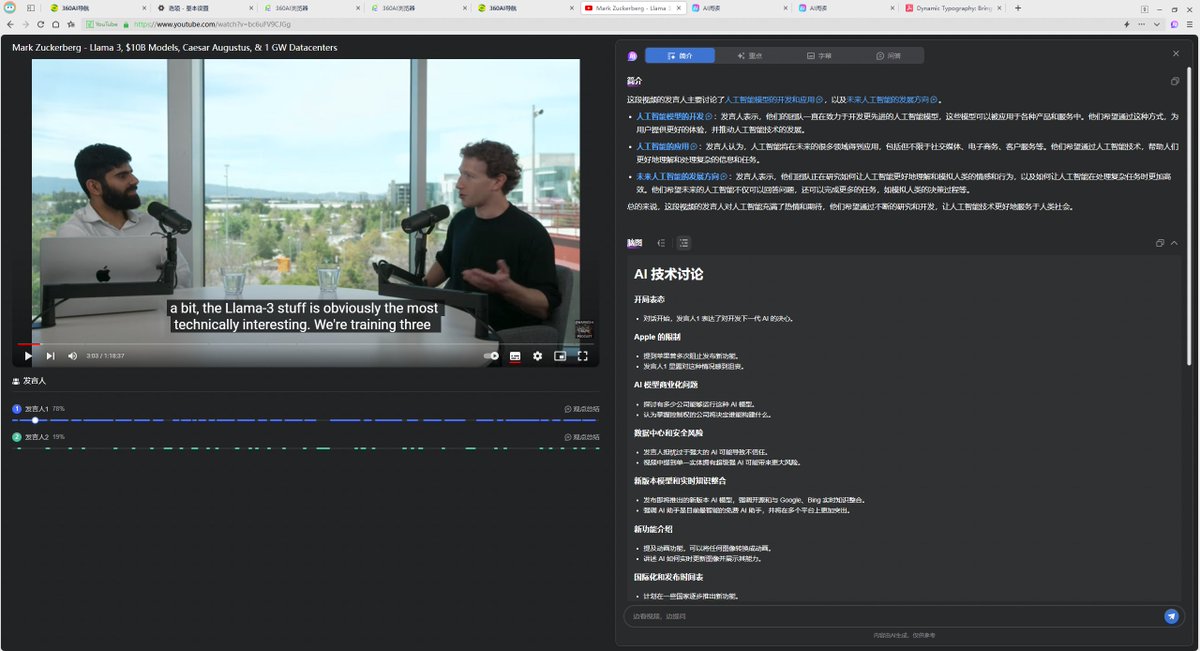The height and width of the screenshot is (651, 1200).
Task: Switch to the 问答 tab
Action: coord(888,56)
